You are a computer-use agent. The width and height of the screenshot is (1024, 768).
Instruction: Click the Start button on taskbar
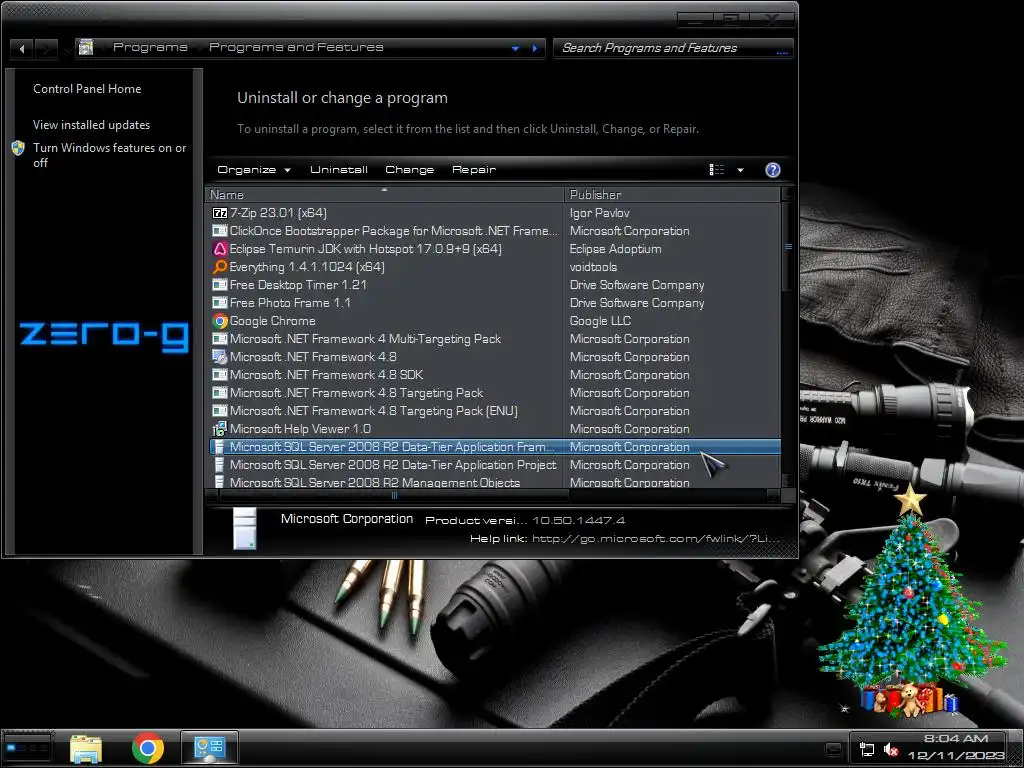click(26, 748)
